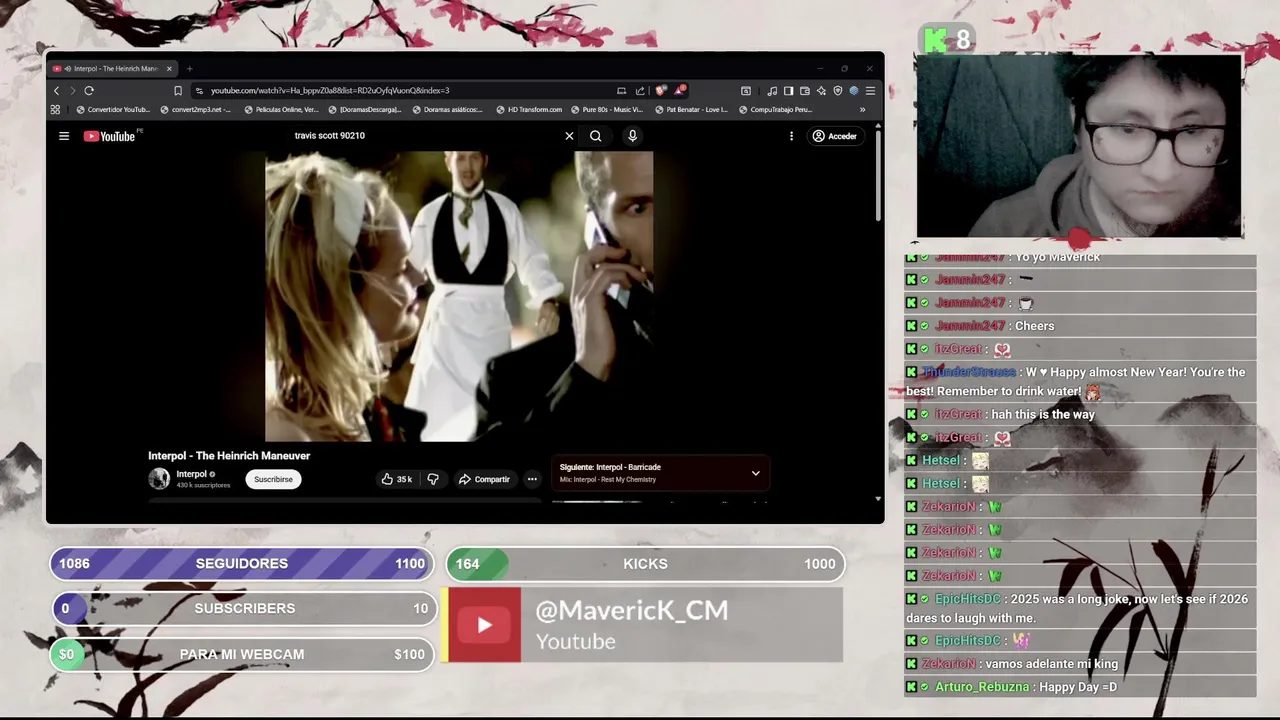Screen dimensions: 1280x720
Task: Click the Arturo_Rebuzna Happy Day chat message
Action: pyautogui.click(x=1080, y=687)
